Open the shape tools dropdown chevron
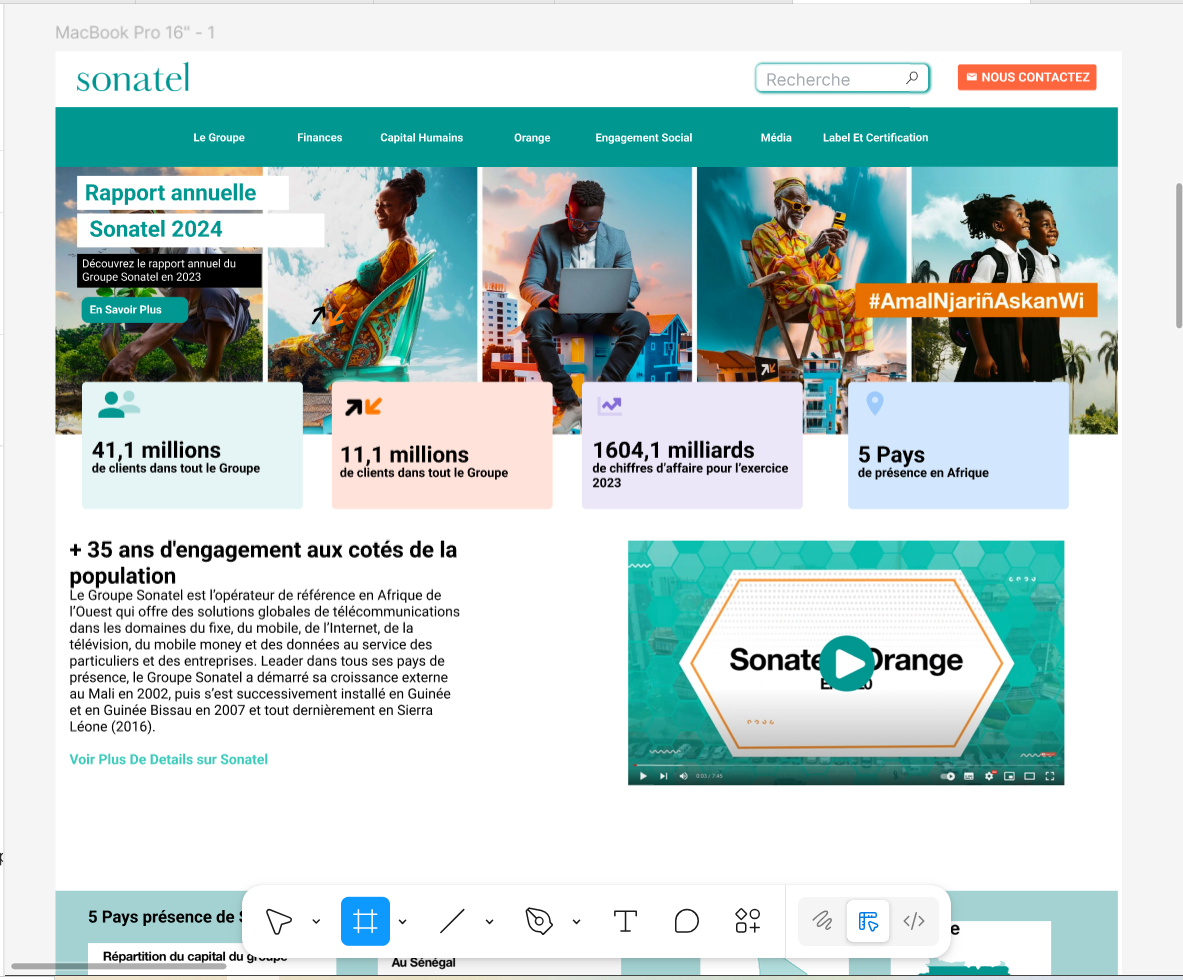 pyautogui.click(x=490, y=921)
